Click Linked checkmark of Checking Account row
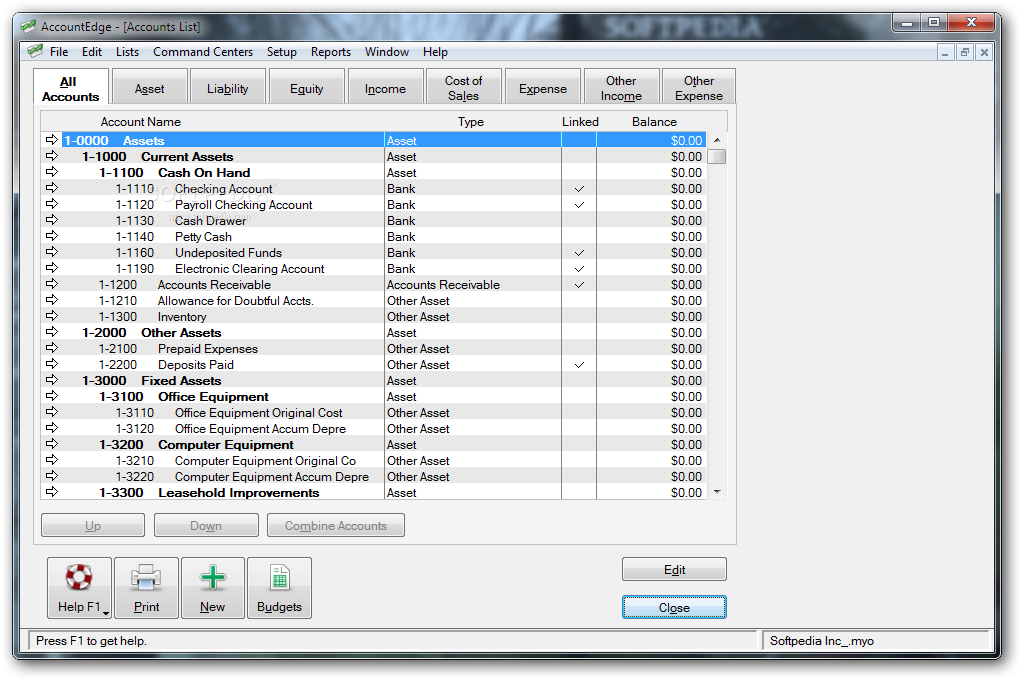The image size is (1022, 680). click(x=579, y=188)
